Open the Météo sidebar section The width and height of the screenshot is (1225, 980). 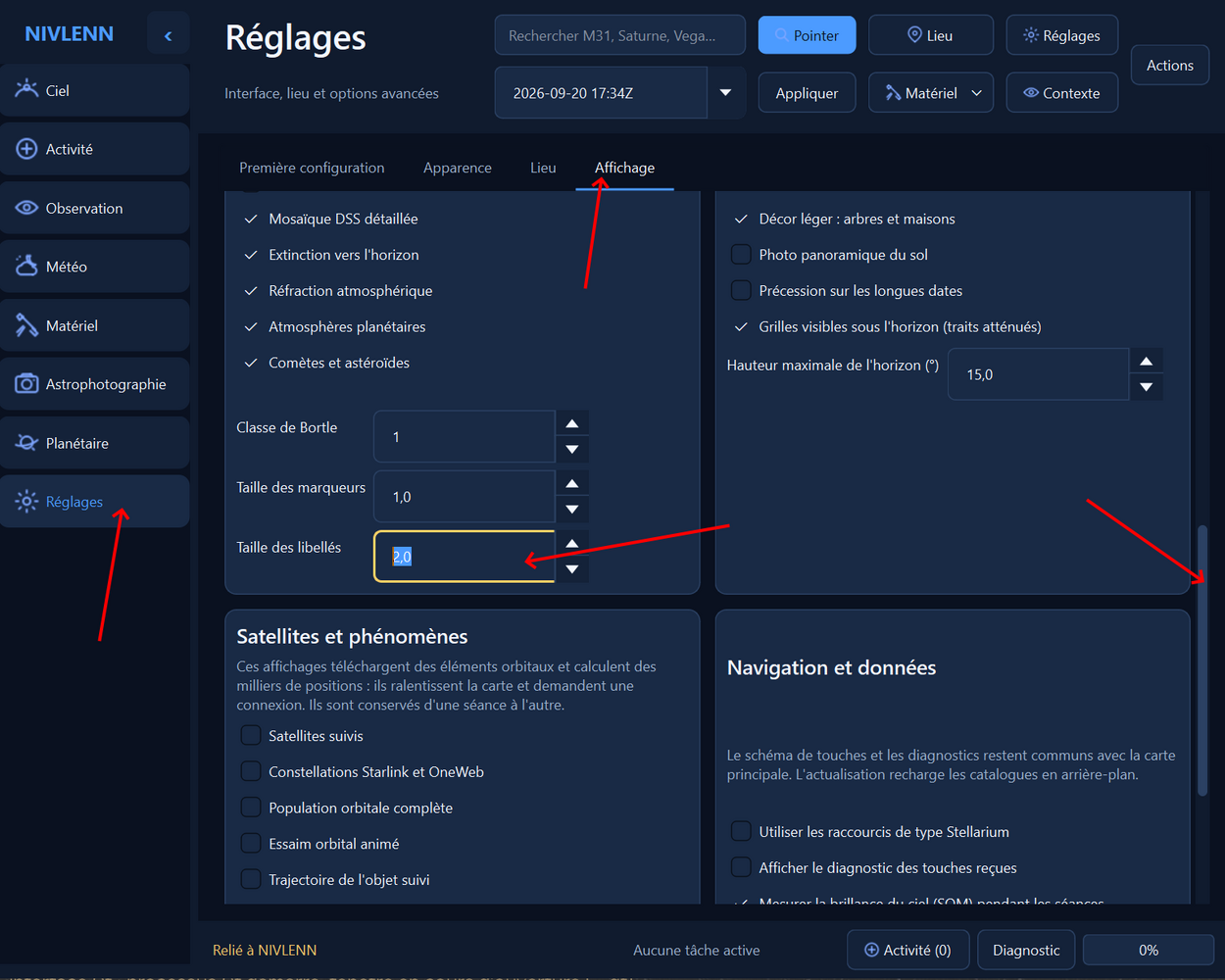pos(94,267)
